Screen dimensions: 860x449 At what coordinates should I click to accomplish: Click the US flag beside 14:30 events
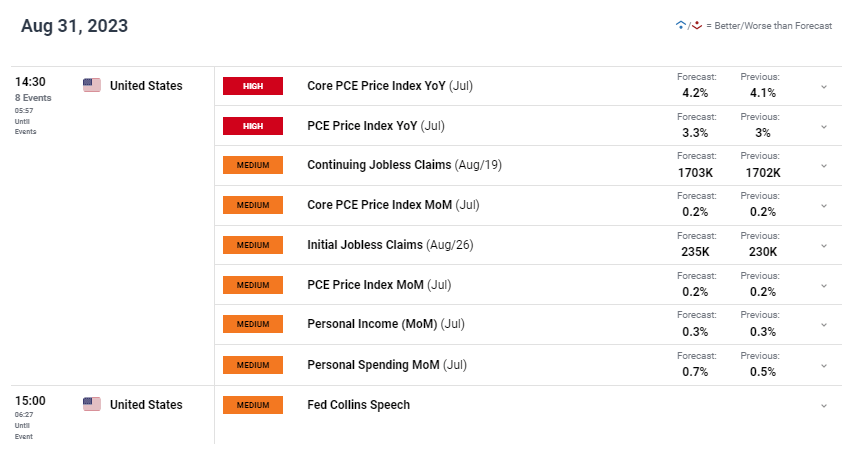click(x=92, y=85)
